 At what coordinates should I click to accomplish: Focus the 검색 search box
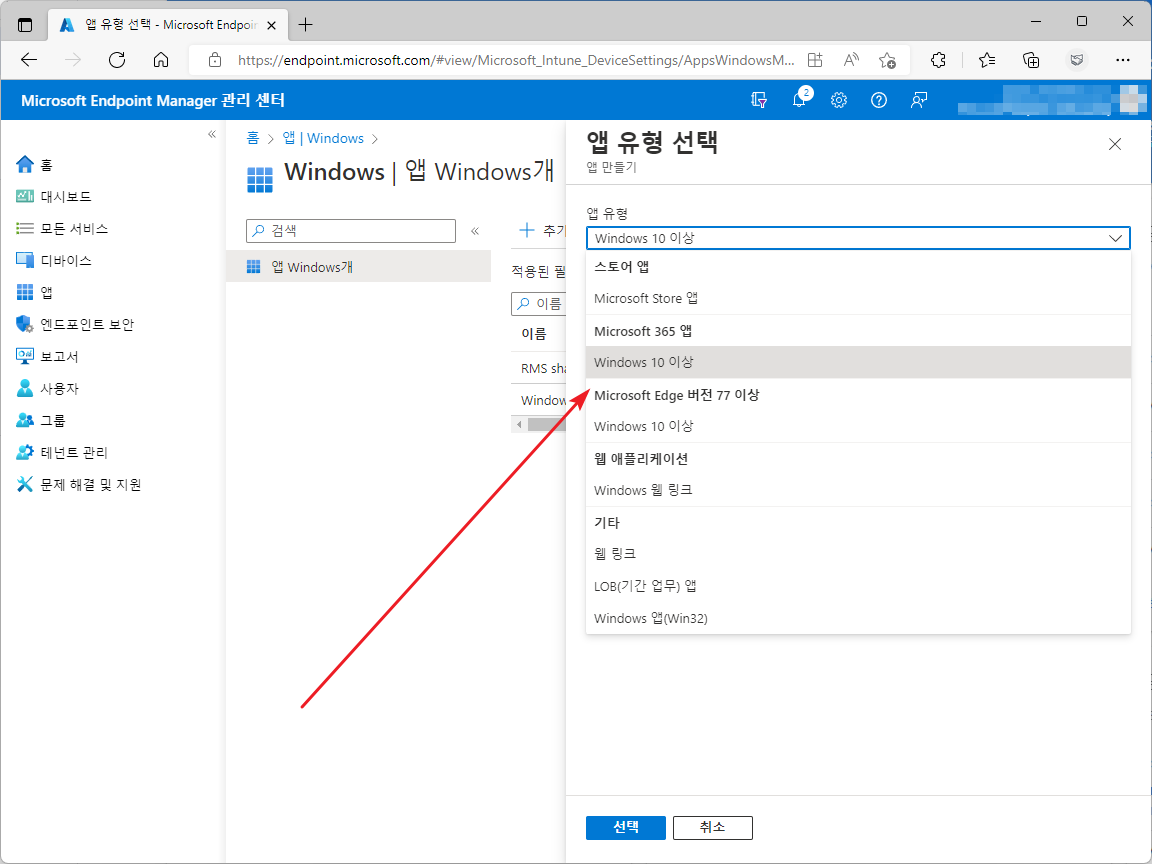tap(351, 231)
